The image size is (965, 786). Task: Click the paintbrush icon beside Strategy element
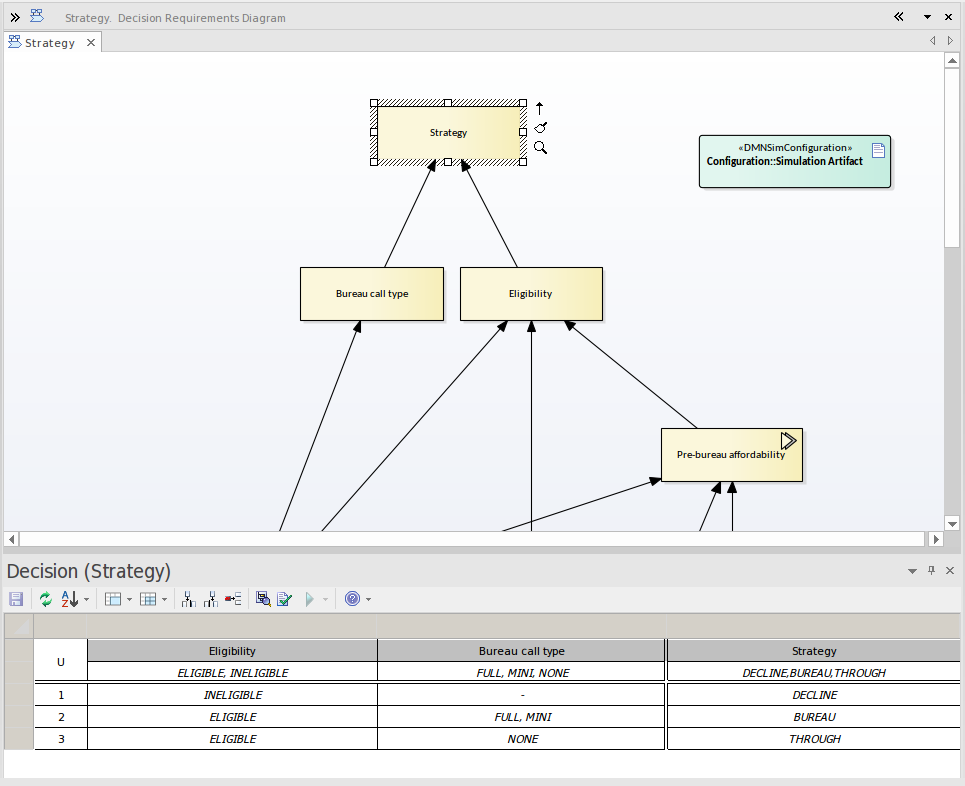pos(540,127)
